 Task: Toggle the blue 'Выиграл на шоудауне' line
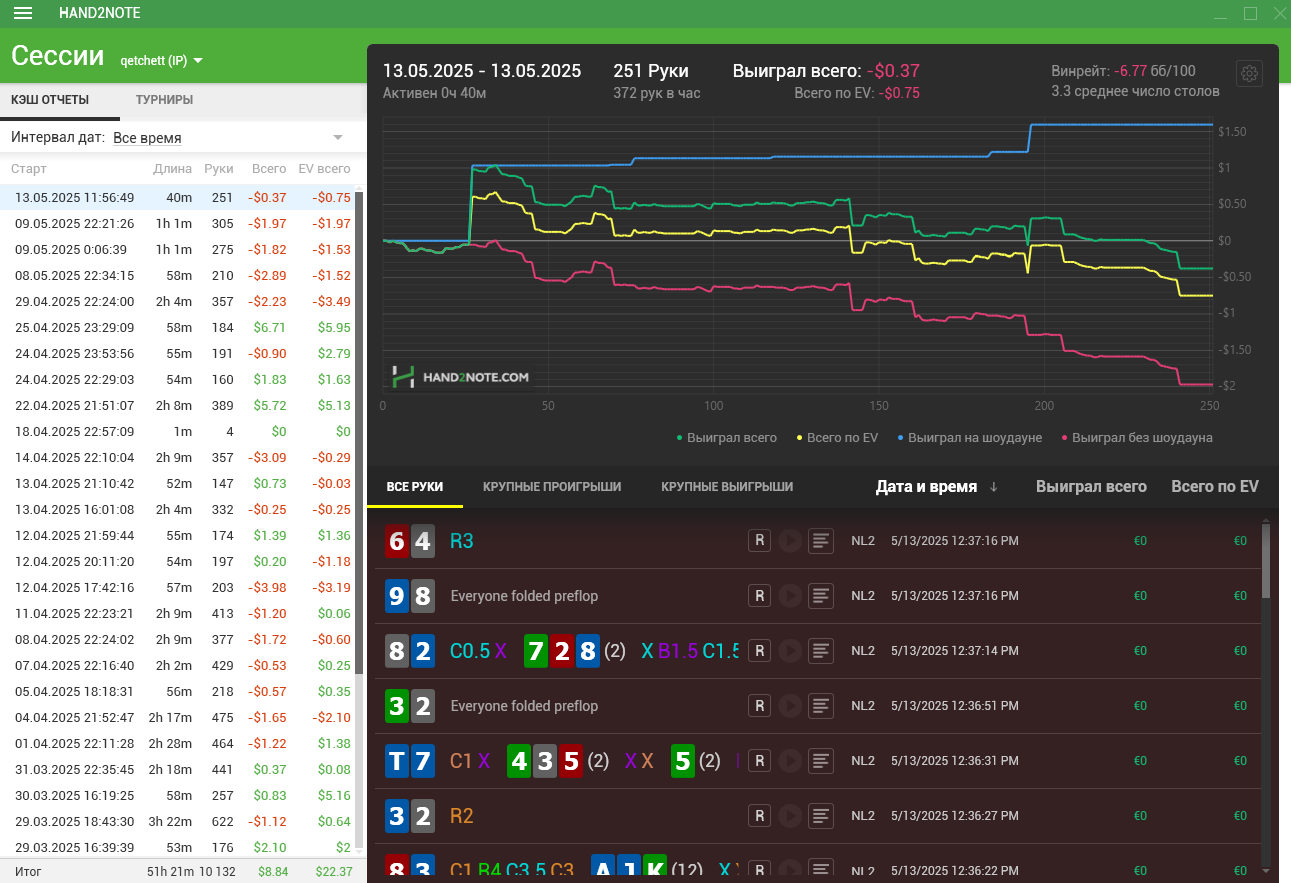pyautogui.click(x=969, y=437)
